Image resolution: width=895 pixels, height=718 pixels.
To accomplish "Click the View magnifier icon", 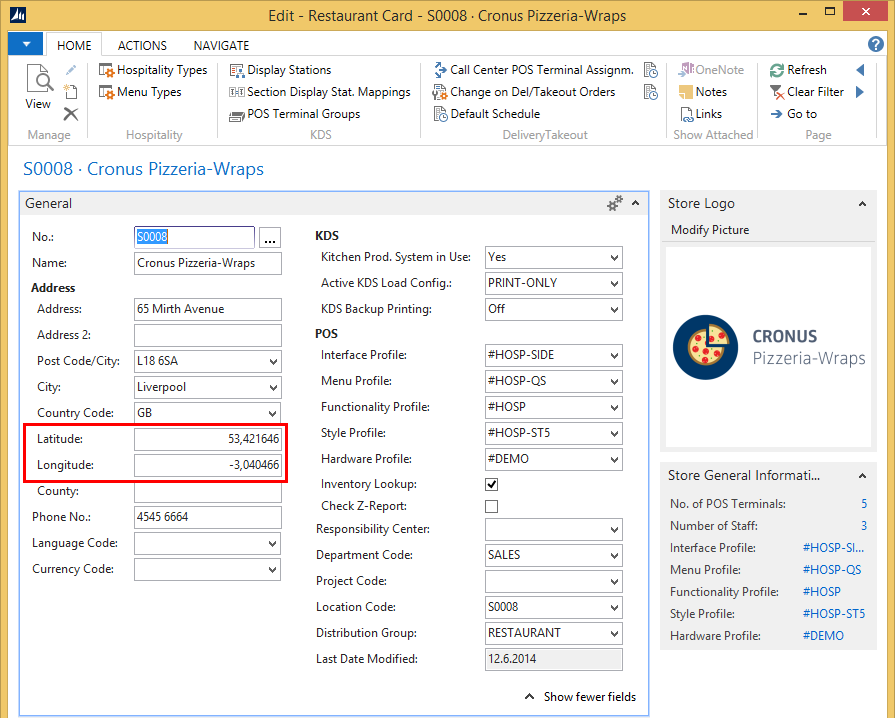I will [38, 82].
